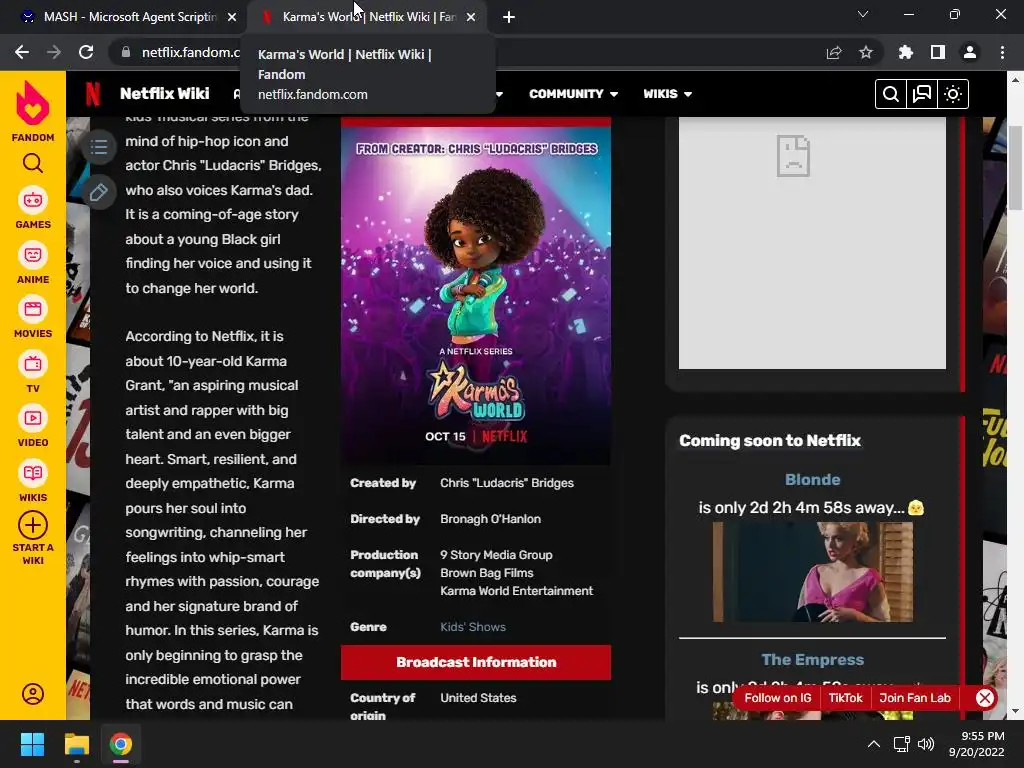Viewport: 1024px width, 768px height.
Task: Open the Movies section in sidebar
Action: pos(33,318)
